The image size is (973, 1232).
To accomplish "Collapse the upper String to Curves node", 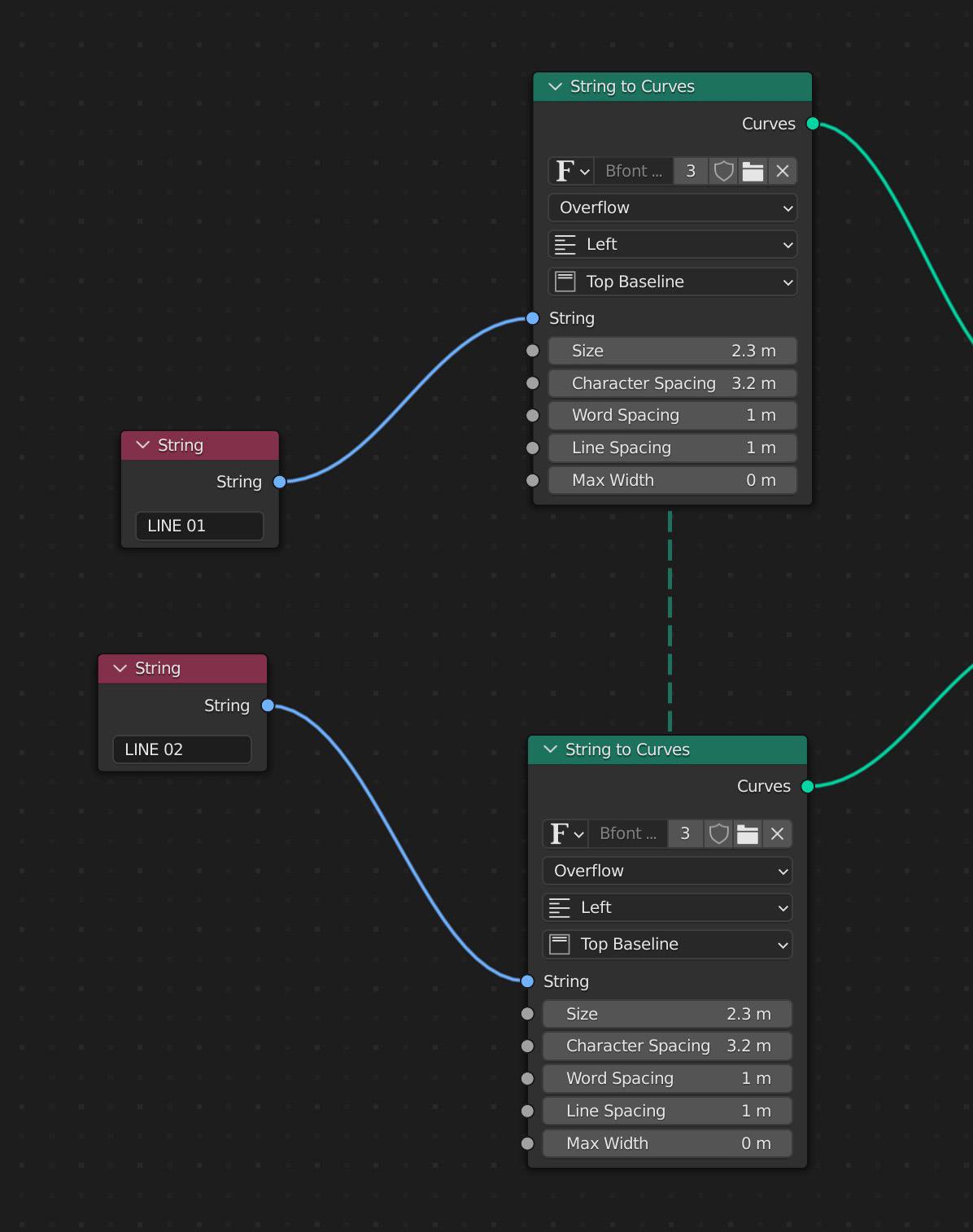I will pos(556,86).
